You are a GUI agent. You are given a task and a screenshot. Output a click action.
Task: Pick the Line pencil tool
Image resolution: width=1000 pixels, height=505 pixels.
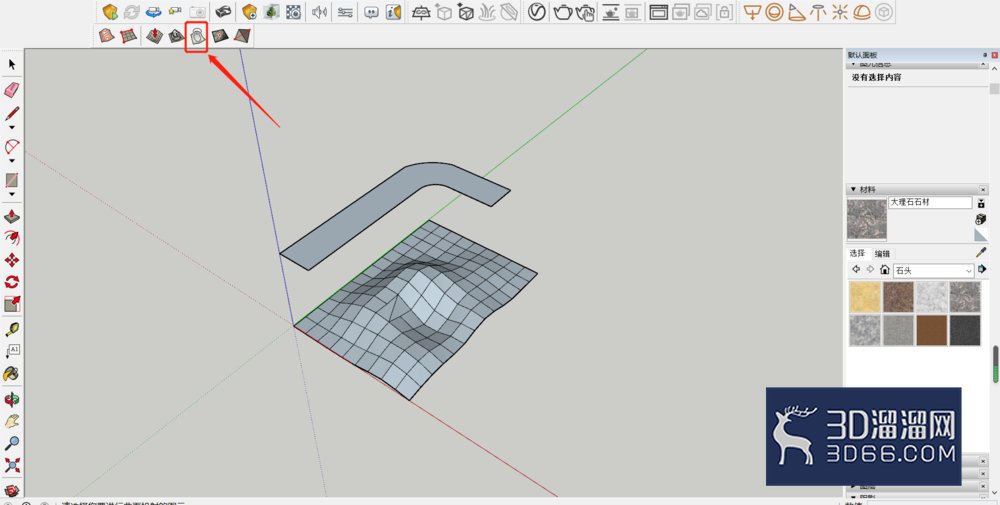point(12,113)
